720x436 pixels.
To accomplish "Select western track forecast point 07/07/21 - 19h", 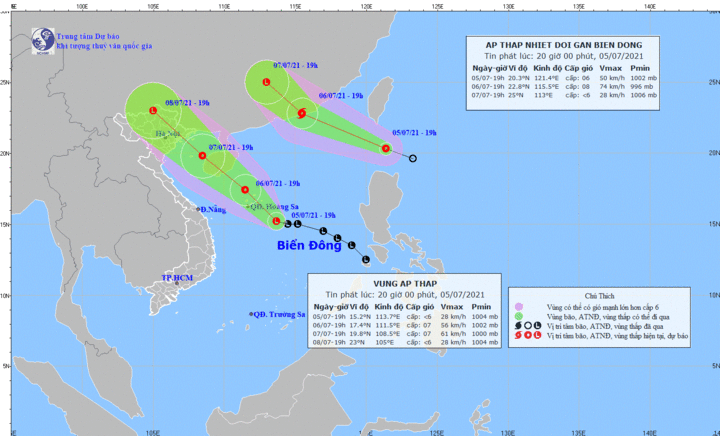I will [203, 156].
